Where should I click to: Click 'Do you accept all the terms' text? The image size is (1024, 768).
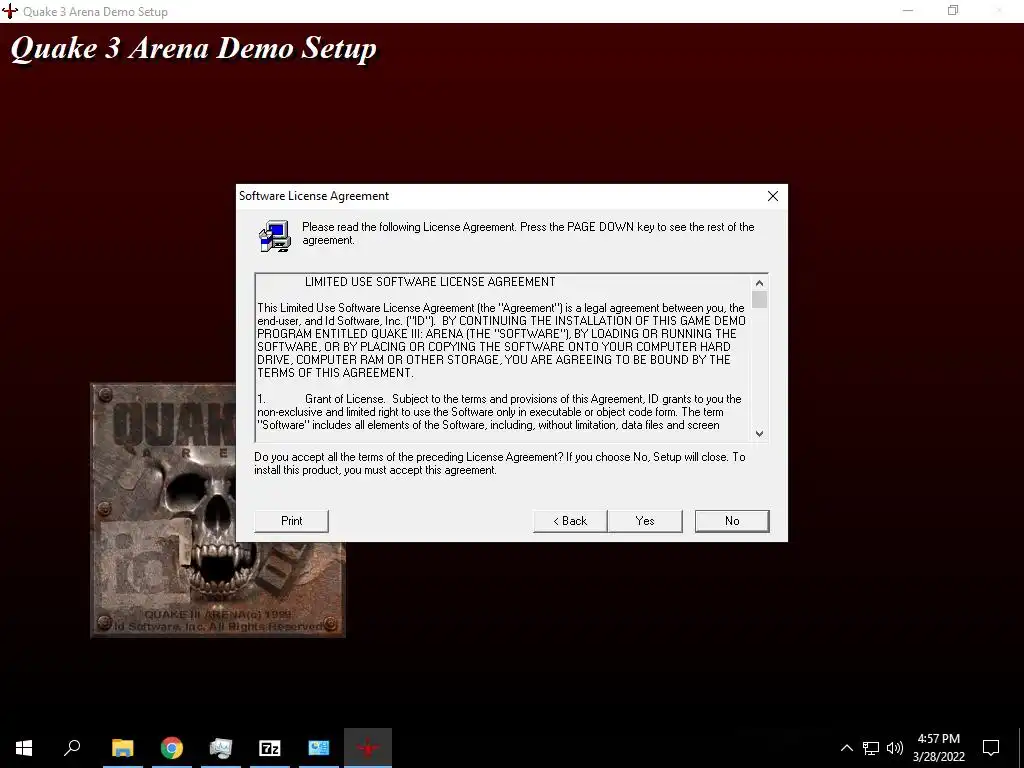pyautogui.click(x=500, y=464)
